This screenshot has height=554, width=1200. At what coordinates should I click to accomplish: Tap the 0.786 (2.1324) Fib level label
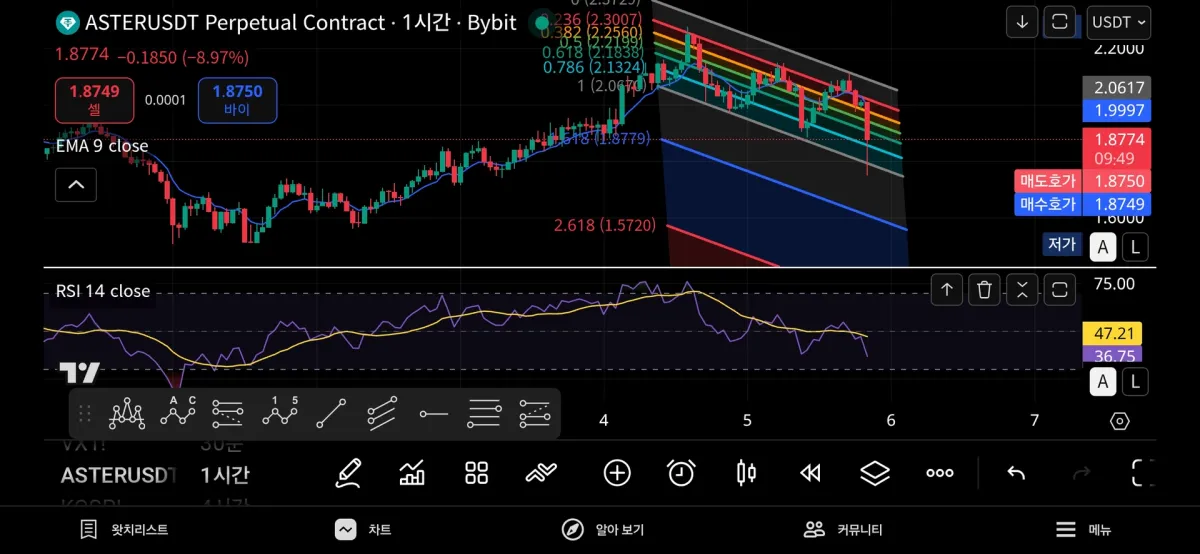596,67
